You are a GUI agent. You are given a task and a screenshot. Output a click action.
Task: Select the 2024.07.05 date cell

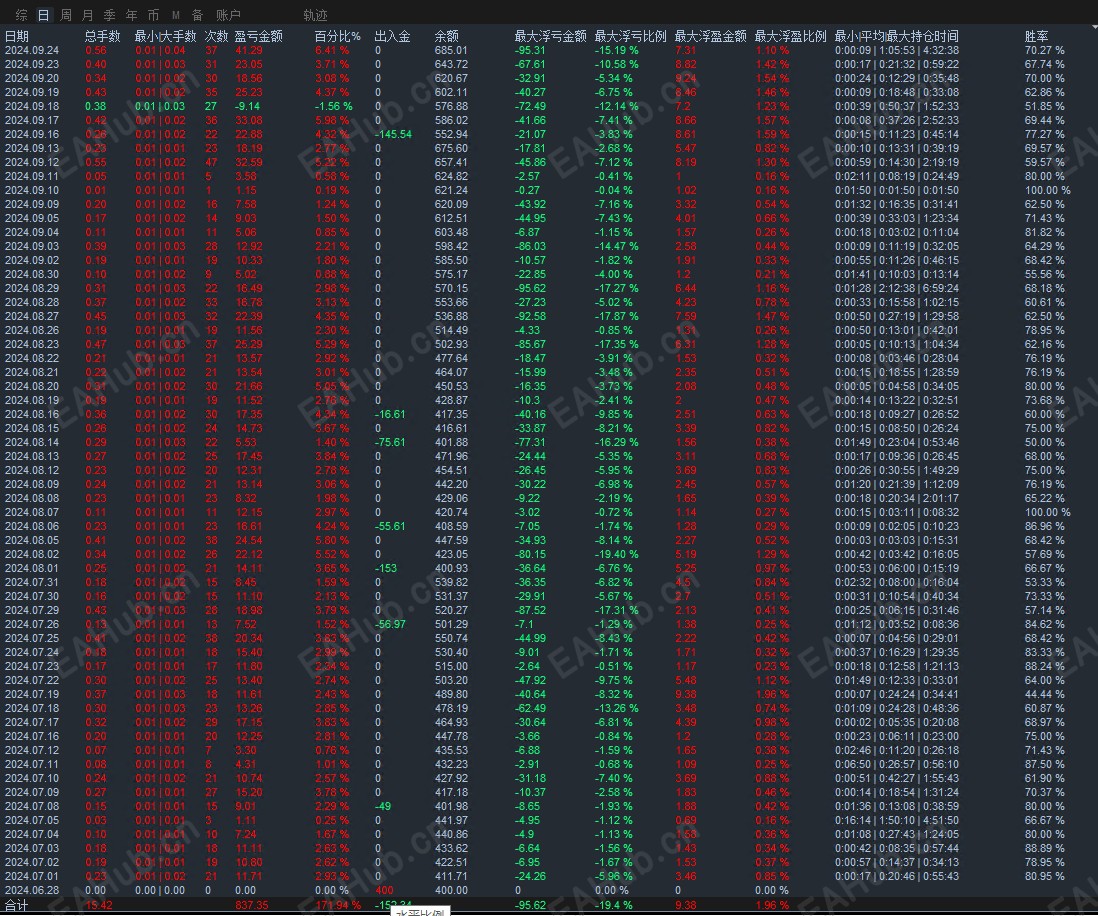click(32, 821)
